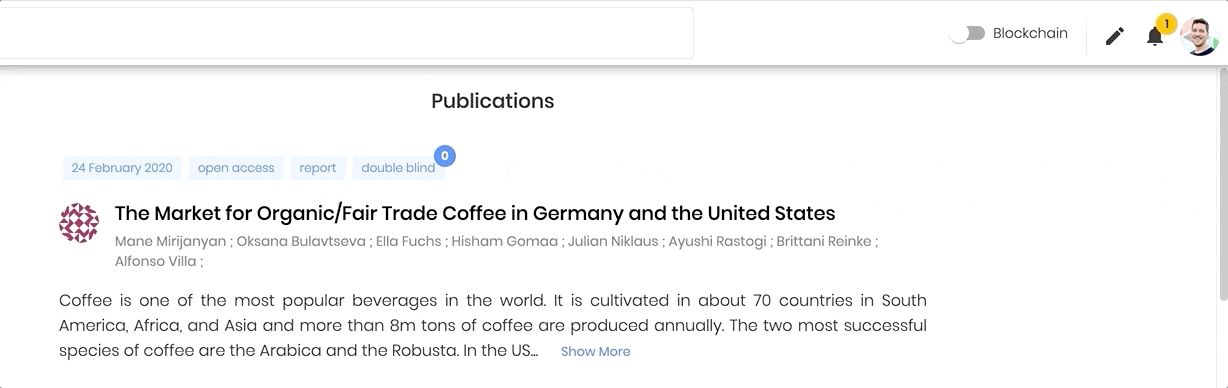Click author Oksana Bulavtseva
1228x388 pixels.
(301, 241)
